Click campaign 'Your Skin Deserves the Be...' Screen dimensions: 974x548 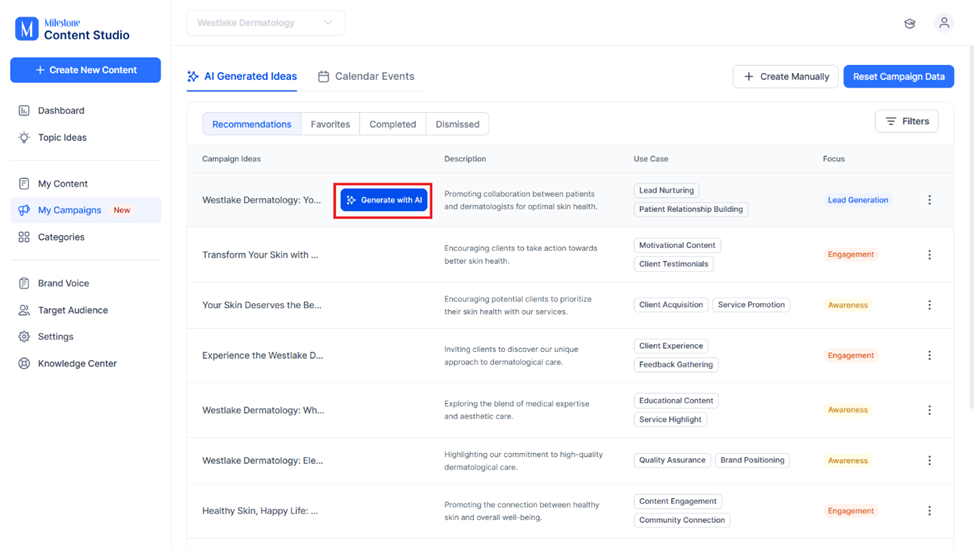click(x=262, y=305)
